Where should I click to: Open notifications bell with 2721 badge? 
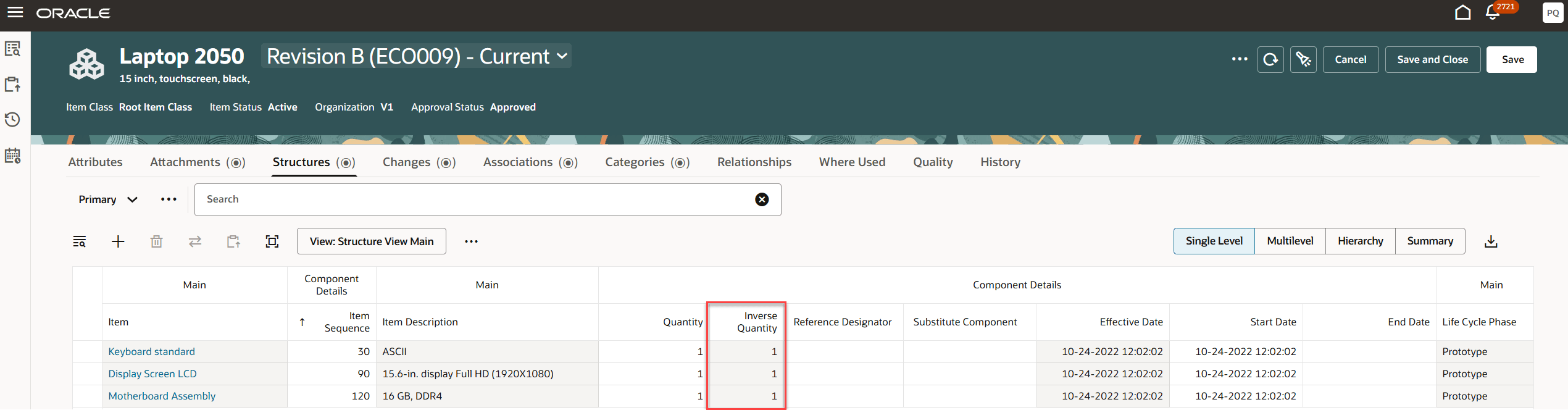1494,12
